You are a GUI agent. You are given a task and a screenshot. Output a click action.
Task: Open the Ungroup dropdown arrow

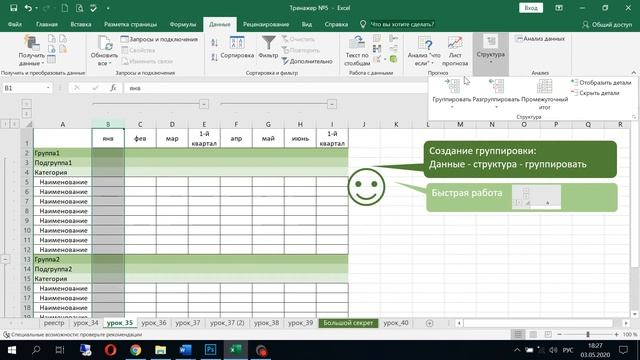(496, 107)
